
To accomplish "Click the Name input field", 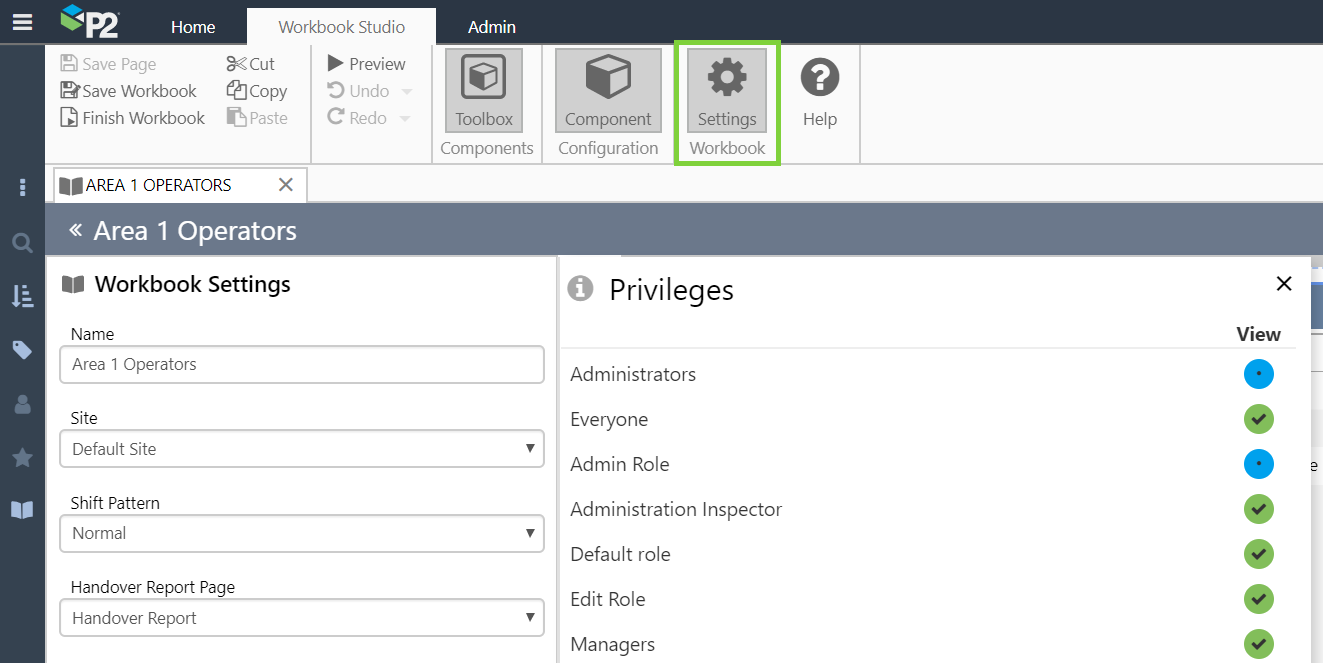I will click(302, 364).
